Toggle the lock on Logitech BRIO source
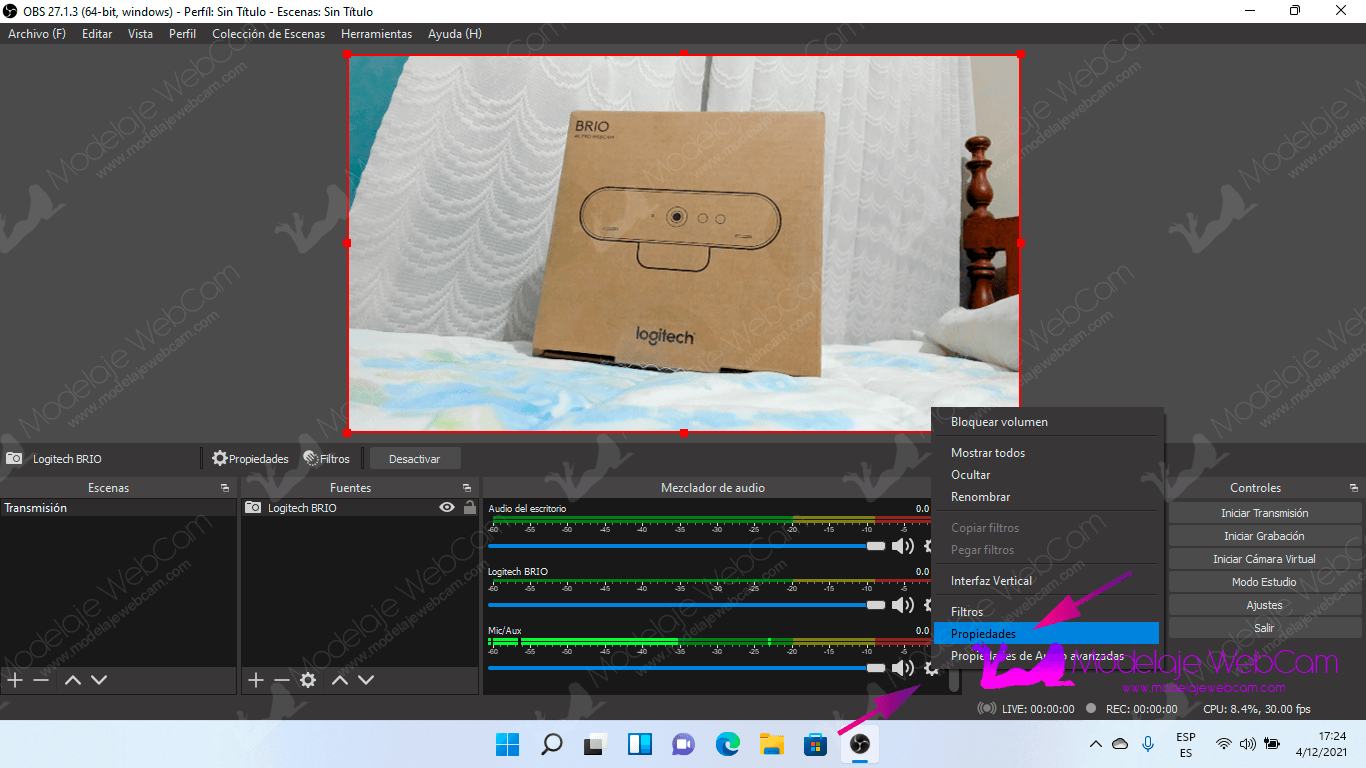This screenshot has width=1366, height=768. point(469,508)
